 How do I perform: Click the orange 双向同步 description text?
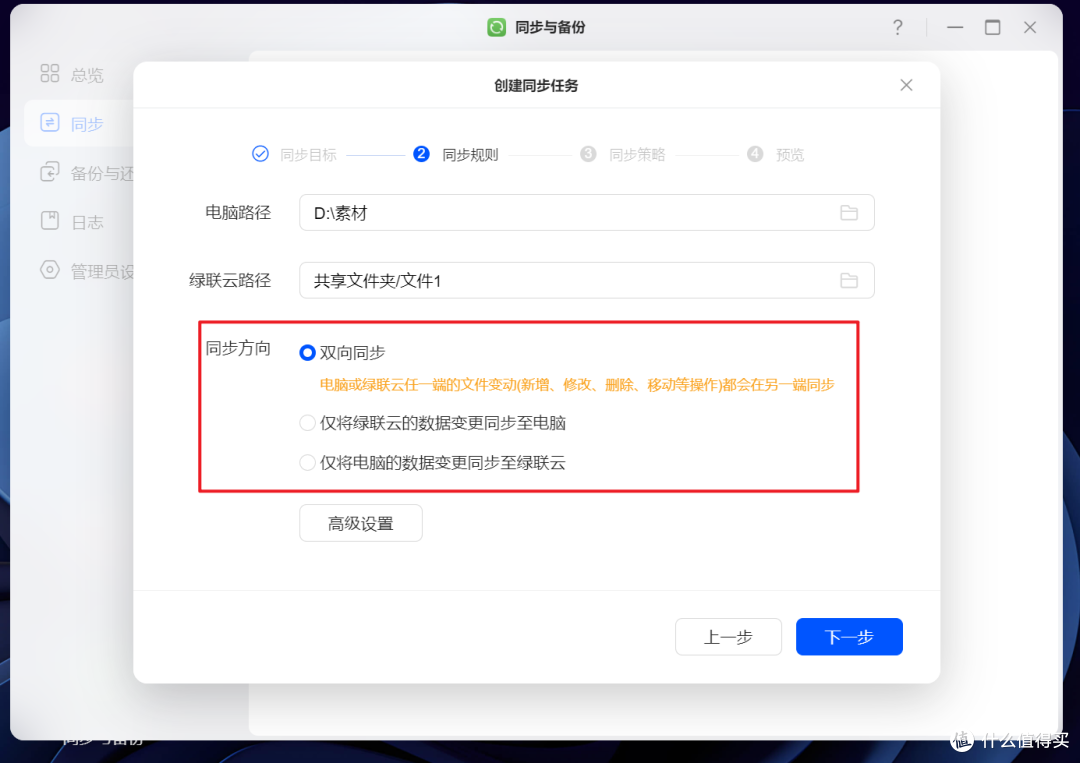coord(577,385)
